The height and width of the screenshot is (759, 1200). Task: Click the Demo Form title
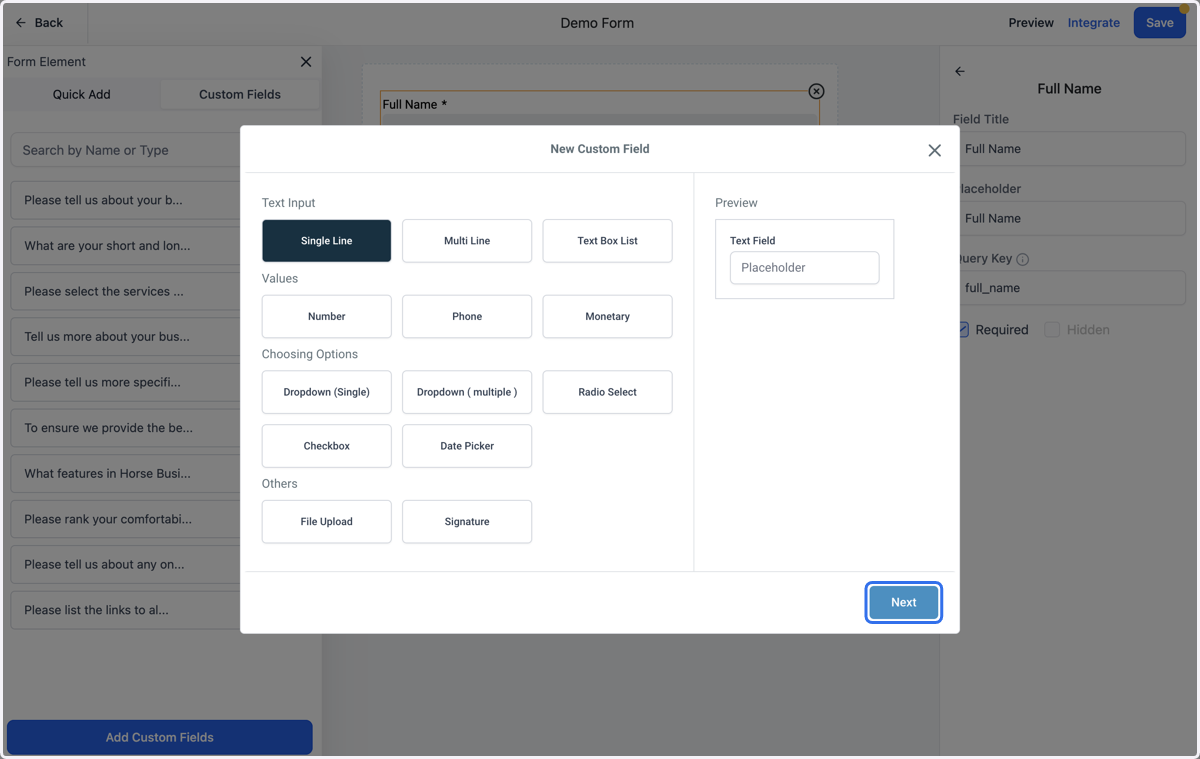(597, 23)
